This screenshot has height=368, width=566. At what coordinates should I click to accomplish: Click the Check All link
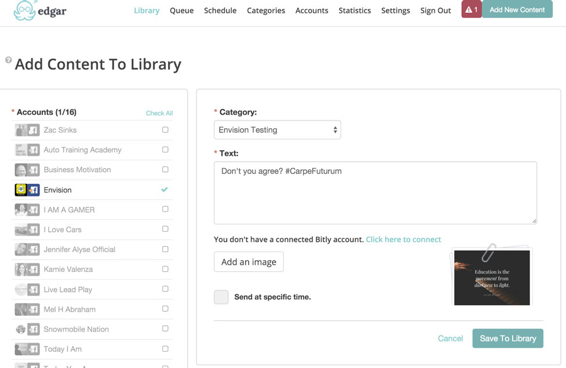pos(159,113)
